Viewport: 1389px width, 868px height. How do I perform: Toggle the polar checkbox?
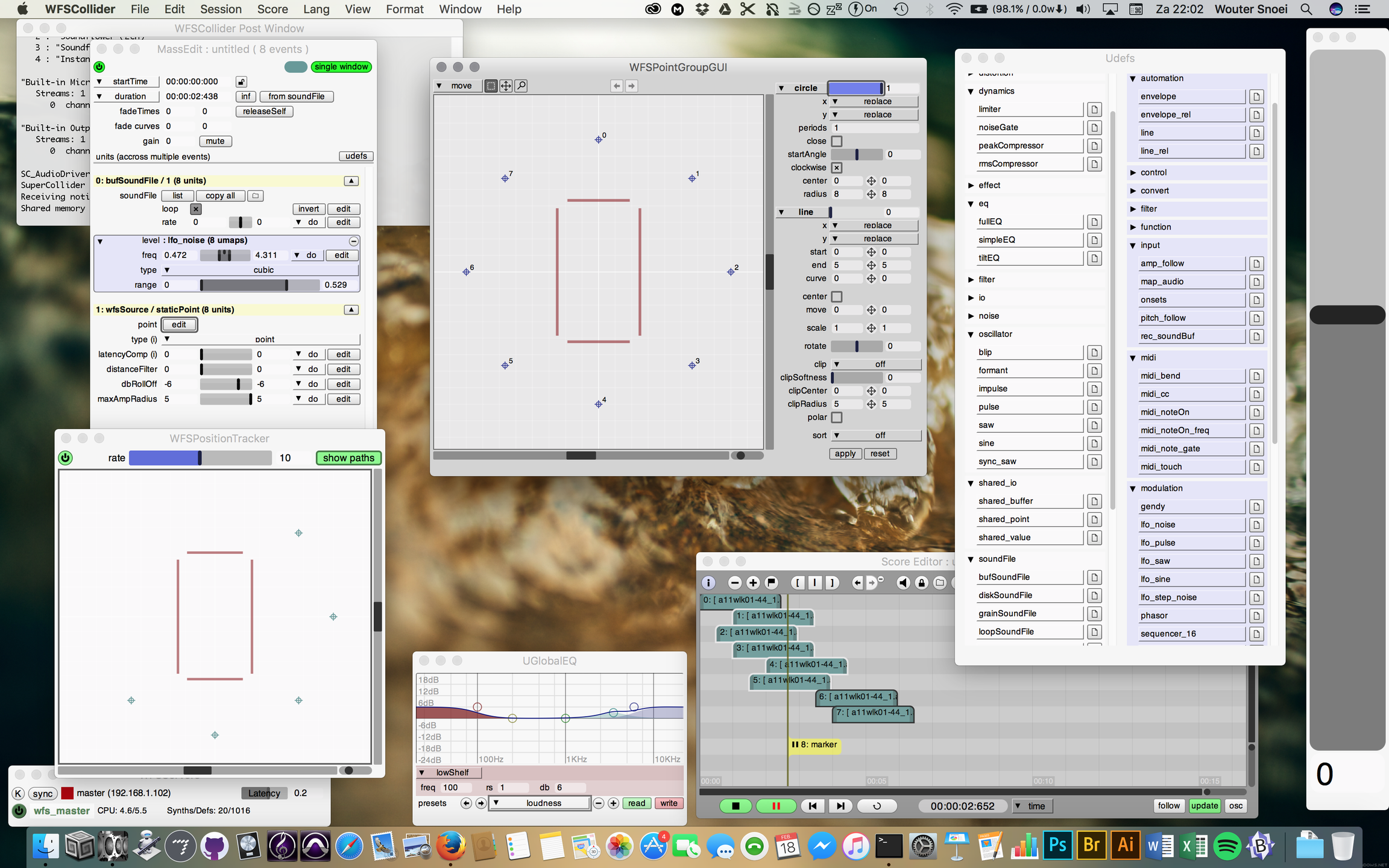(x=837, y=417)
